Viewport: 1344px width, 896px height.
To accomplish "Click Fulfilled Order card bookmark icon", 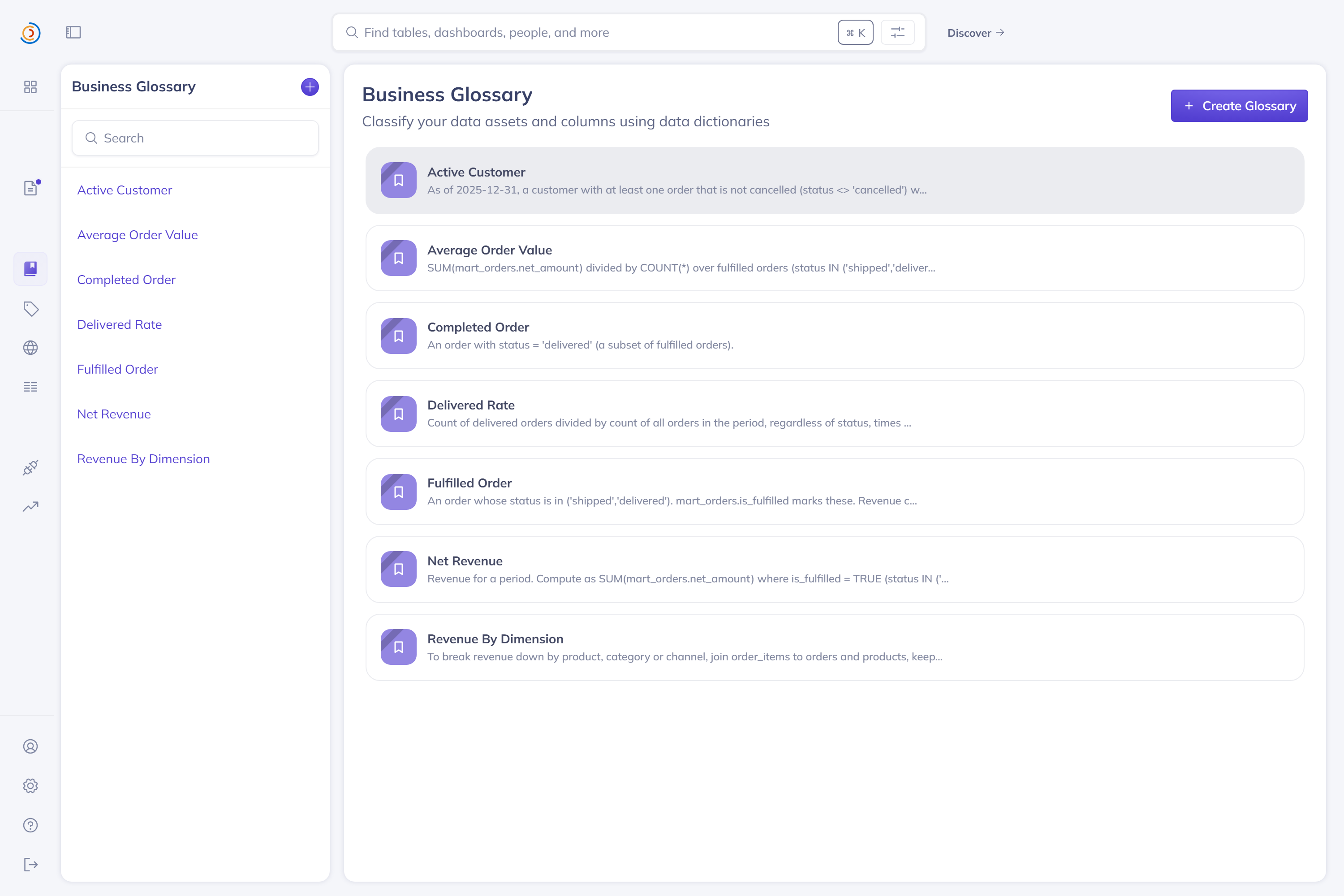I will [398, 491].
